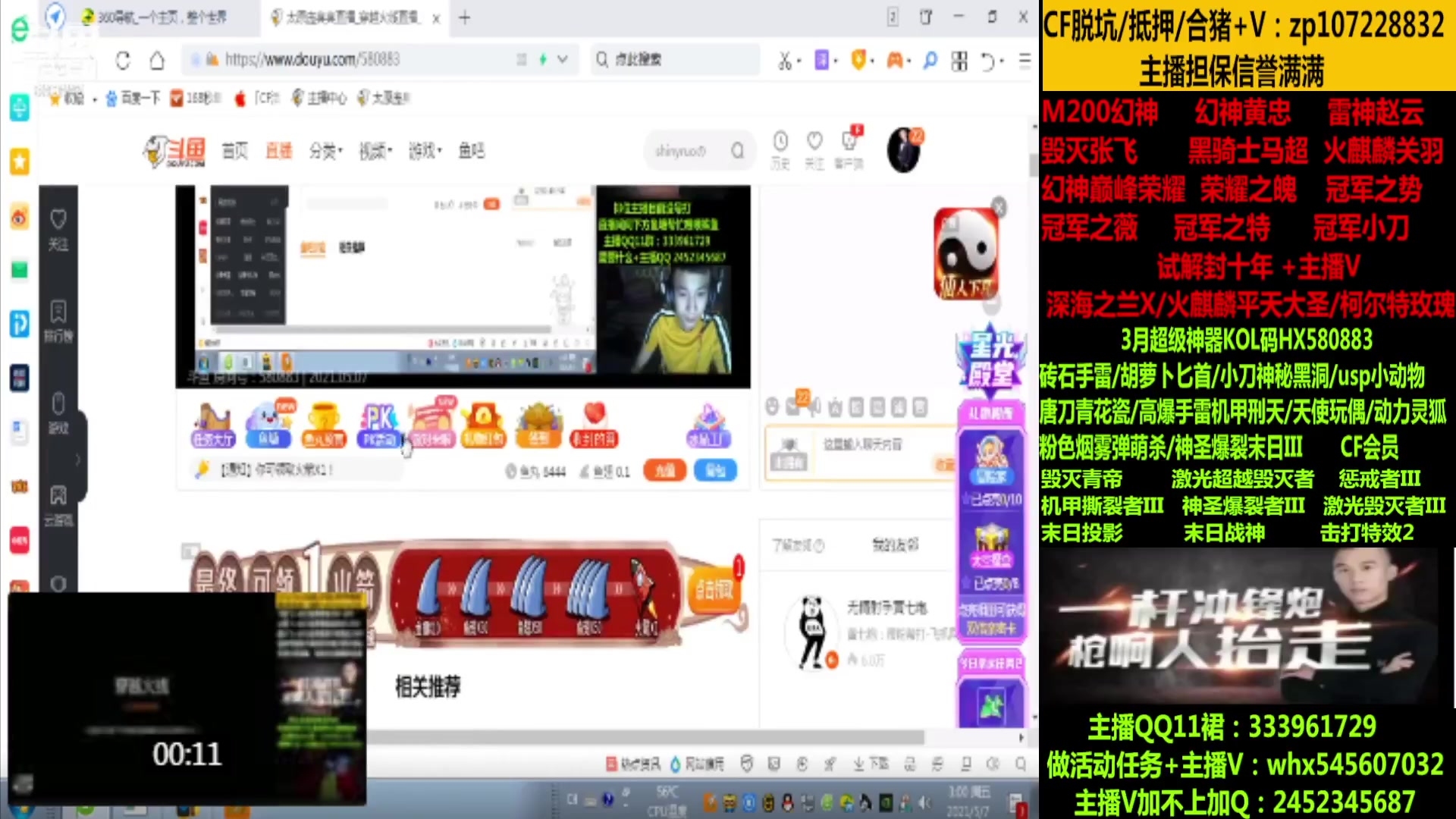Open the emoji icon above chat box
This screenshot has height=819, width=1456.
click(x=772, y=407)
